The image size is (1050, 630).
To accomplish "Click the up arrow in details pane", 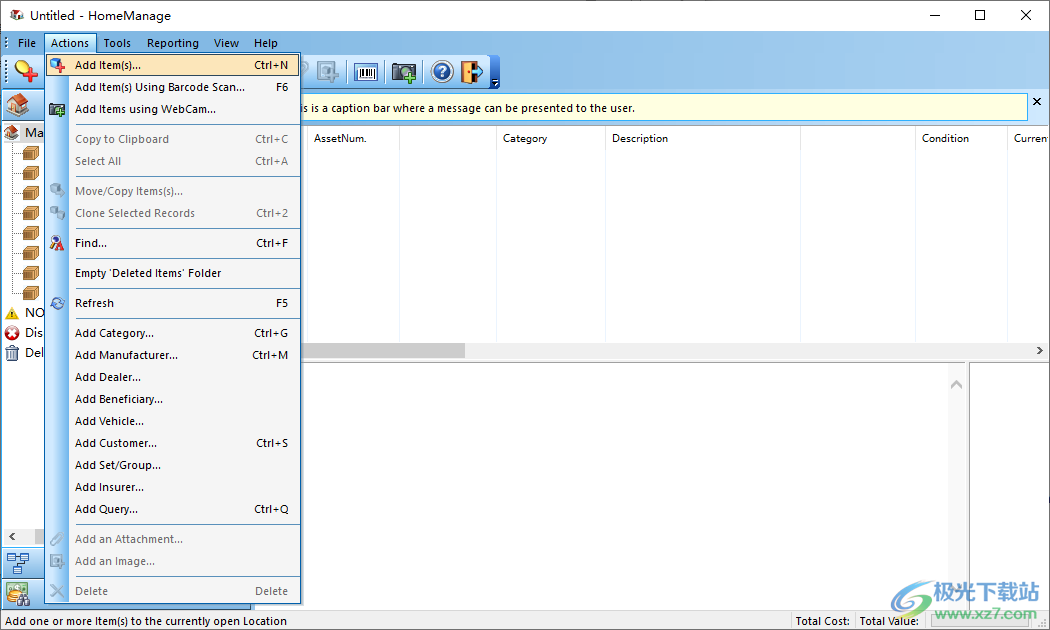I will tap(956, 384).
